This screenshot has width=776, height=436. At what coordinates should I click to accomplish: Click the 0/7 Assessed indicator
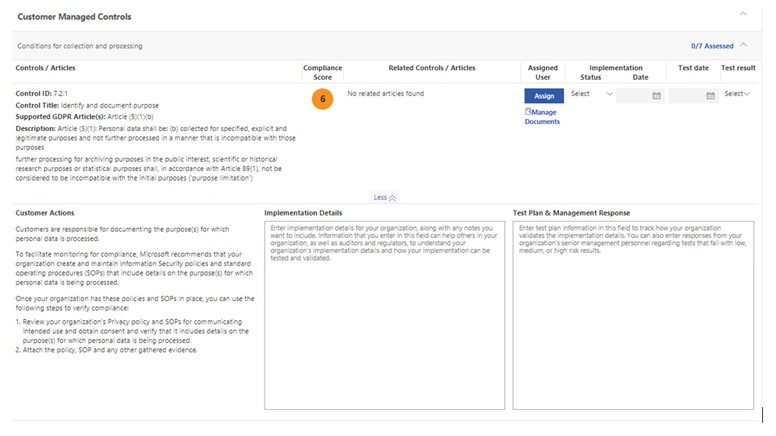click(x=711, y=46)
